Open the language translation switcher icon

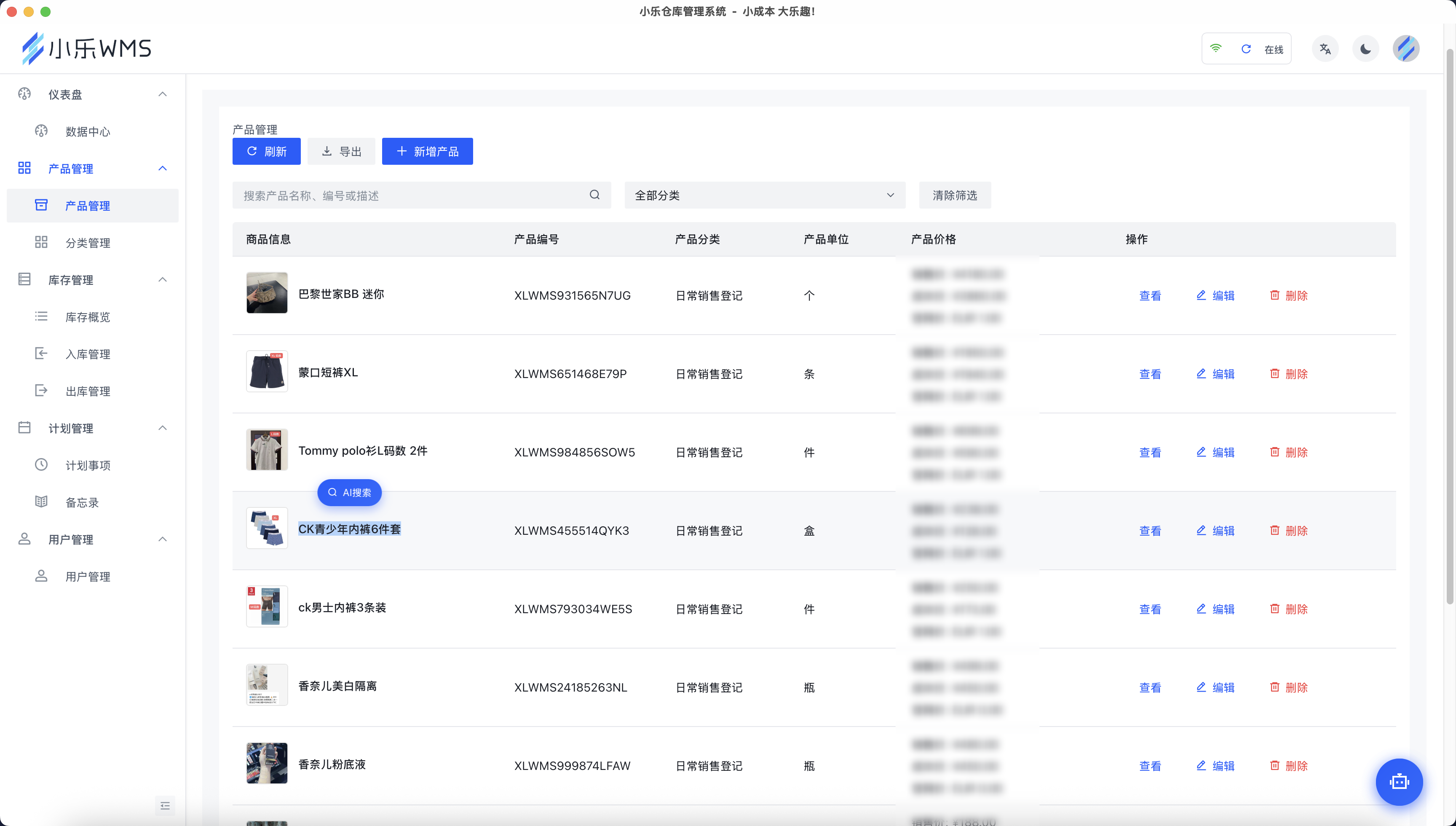pyautogui.click(x=1325, y=49)
